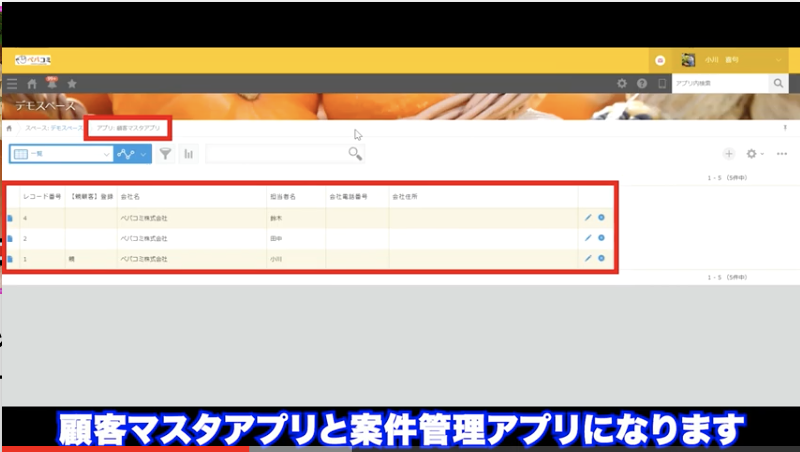Open the hamburger navigation menu
800x452 pixels.
pos(12,84)
